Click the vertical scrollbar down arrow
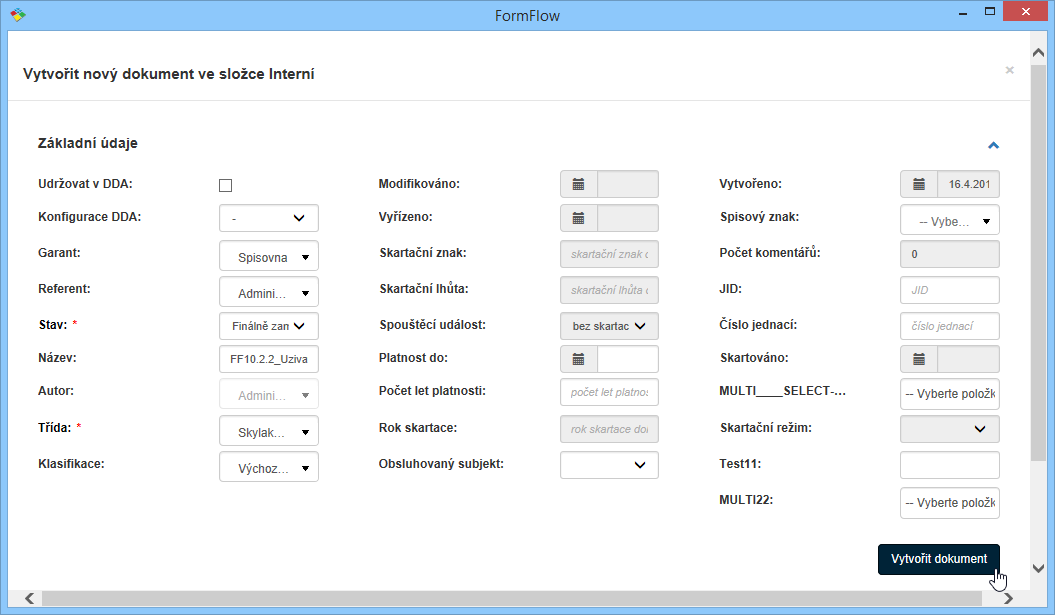The width and height of the screenshot is (1055, 615). point(1038,564)
